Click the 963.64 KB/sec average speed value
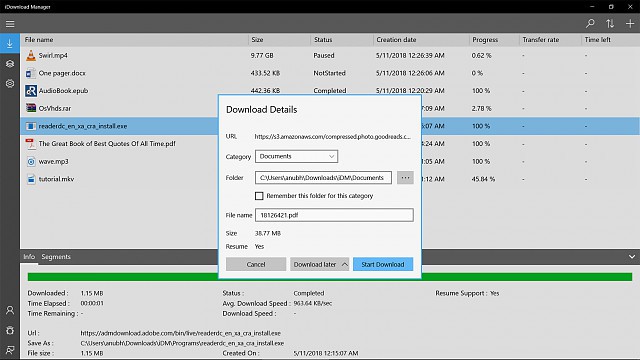640x360 pixels. click(x=313, y=304)
